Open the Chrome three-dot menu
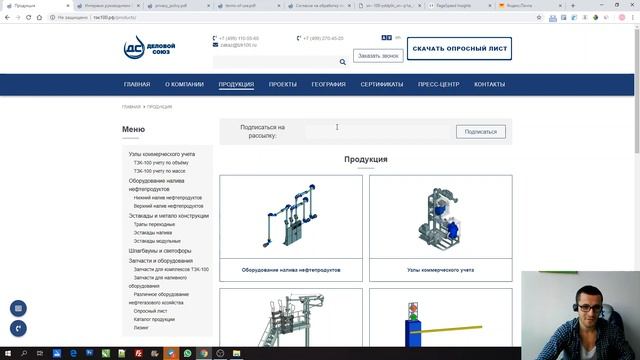Image resolution: width=640 pixels, height=360 pixels. pos(633,18)
